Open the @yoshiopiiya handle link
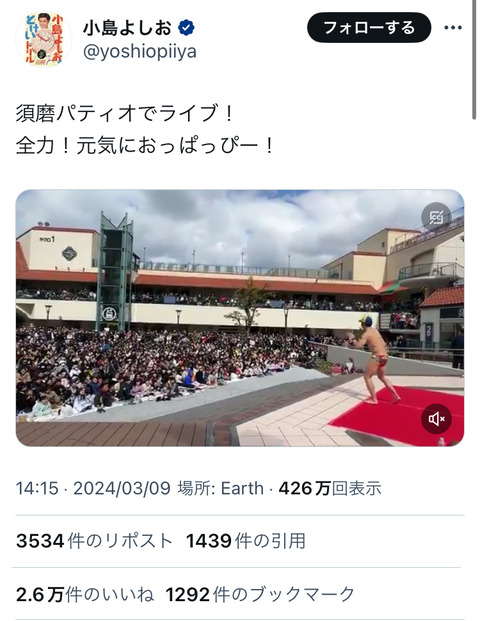Screen dimensions: 480x621 tap(139, 52)
